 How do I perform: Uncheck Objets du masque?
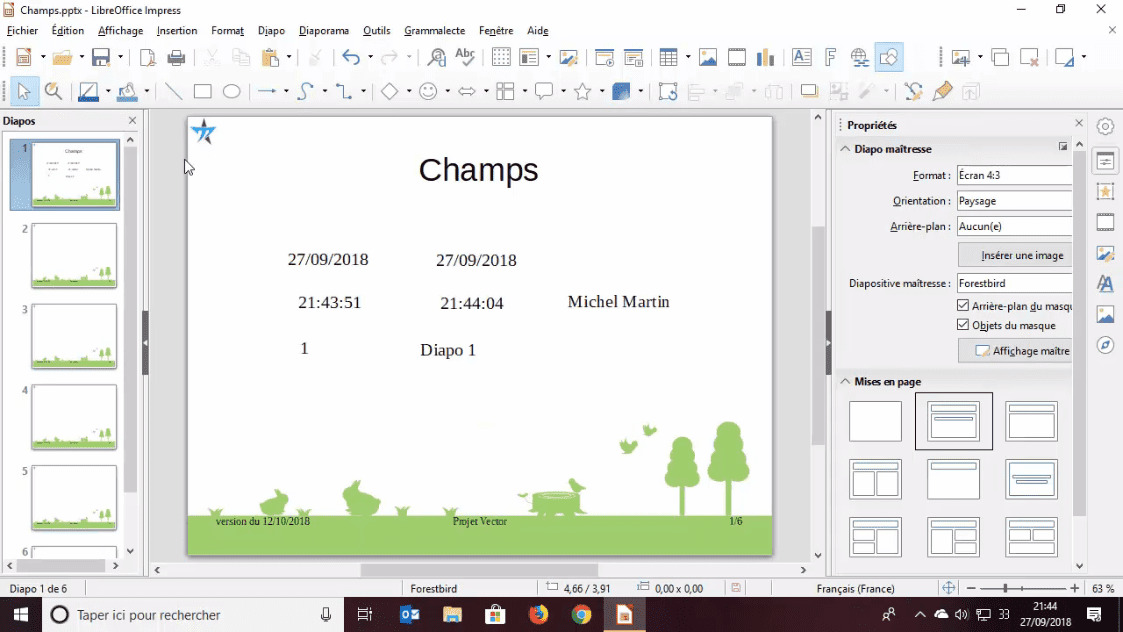(963, 324)
